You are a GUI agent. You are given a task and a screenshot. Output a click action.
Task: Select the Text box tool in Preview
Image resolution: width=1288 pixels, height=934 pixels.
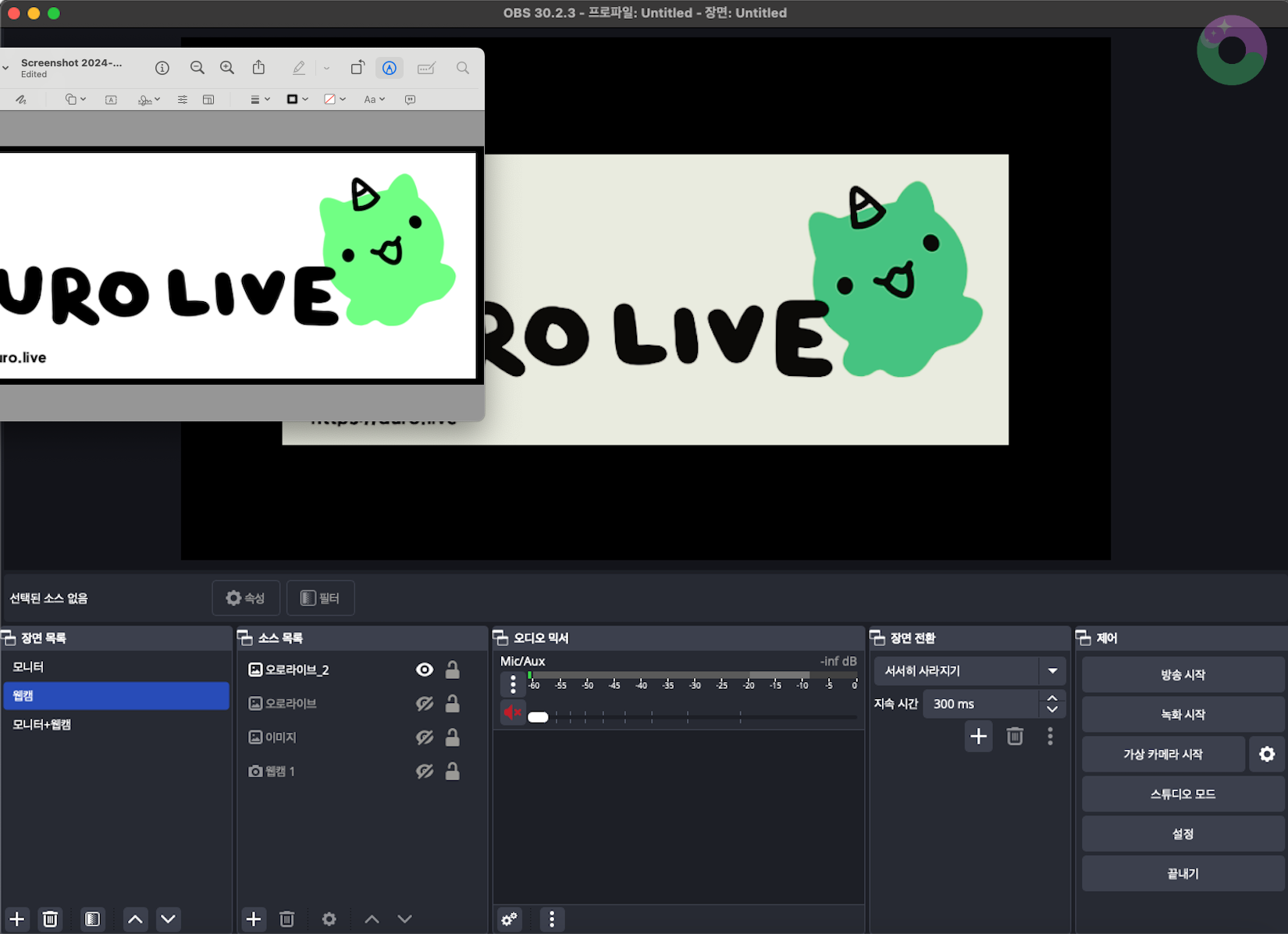click(112, 99)
